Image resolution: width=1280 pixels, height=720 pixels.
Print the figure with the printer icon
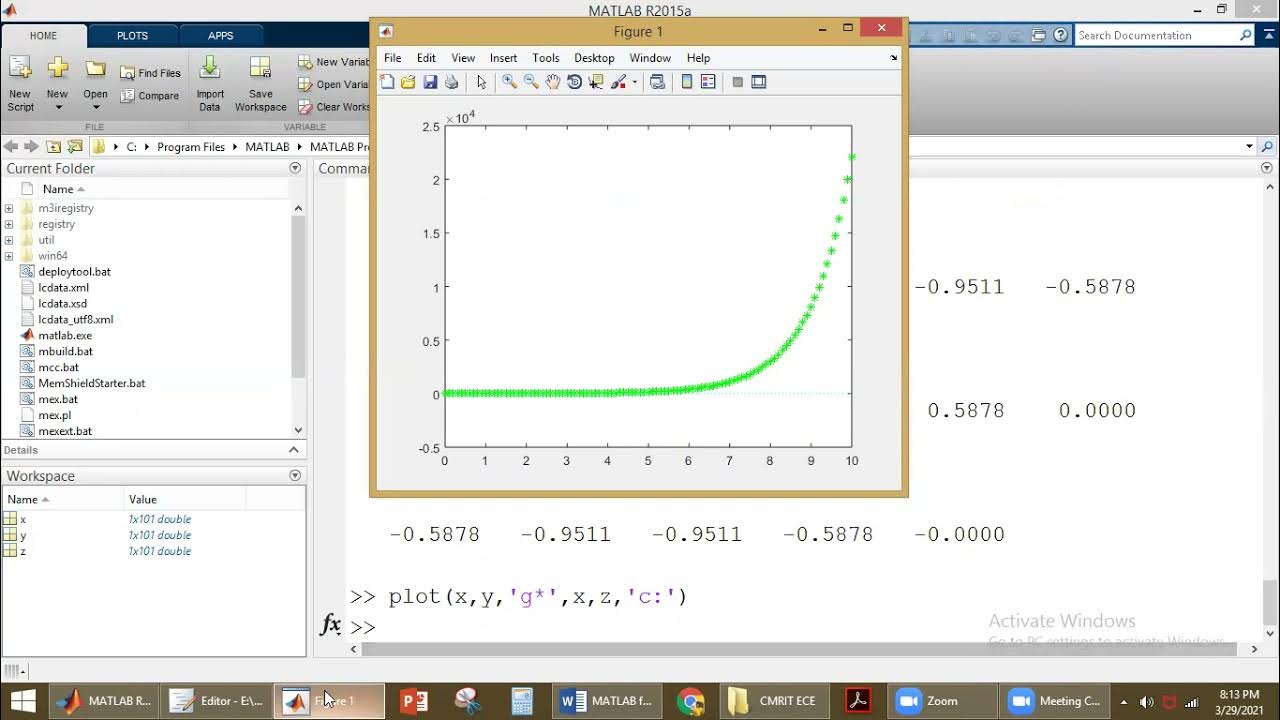pos(452,82)
